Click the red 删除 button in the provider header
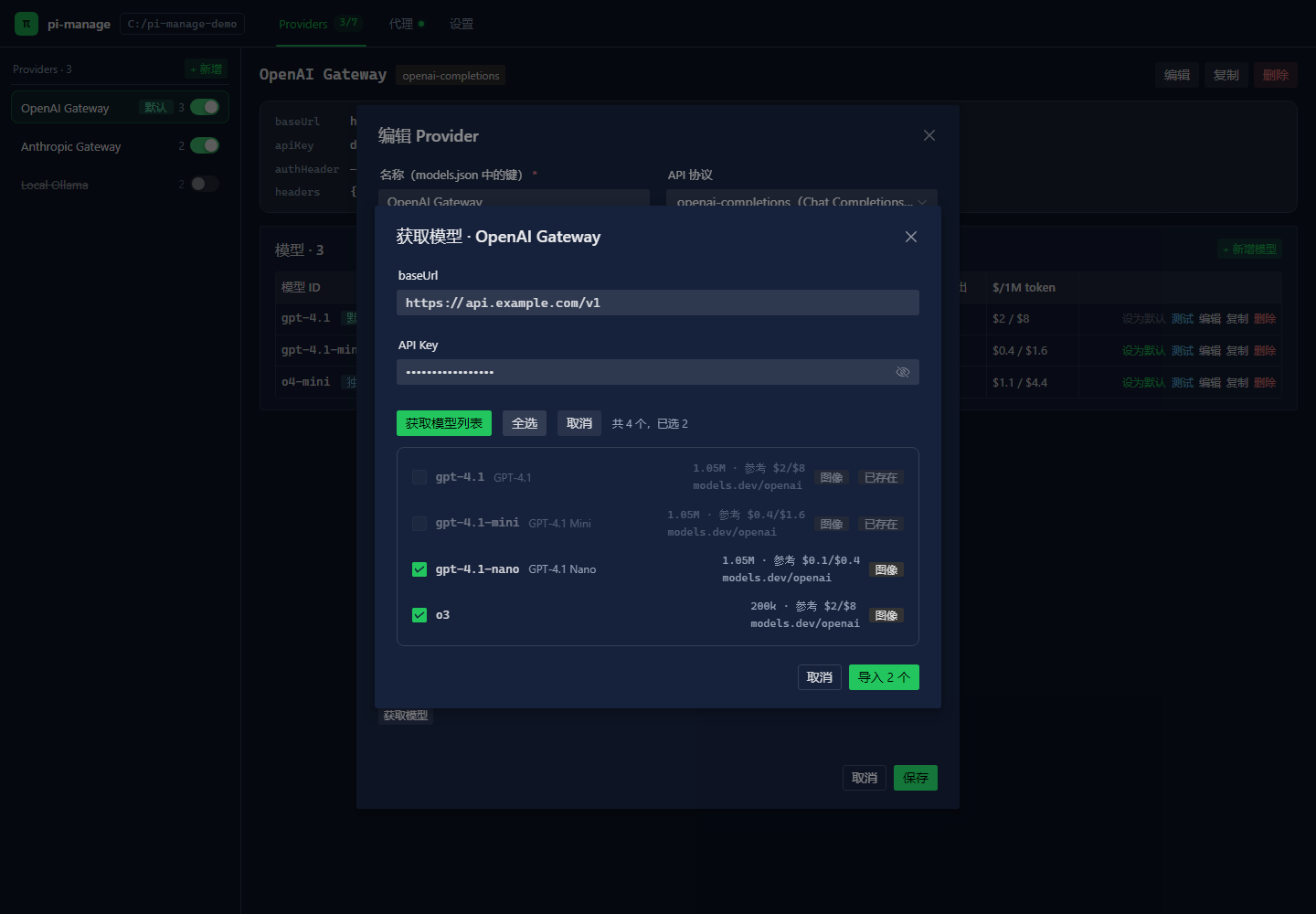Viewport: 1316px width, 914px height. pyautogui.click(x=1276, y=75)
